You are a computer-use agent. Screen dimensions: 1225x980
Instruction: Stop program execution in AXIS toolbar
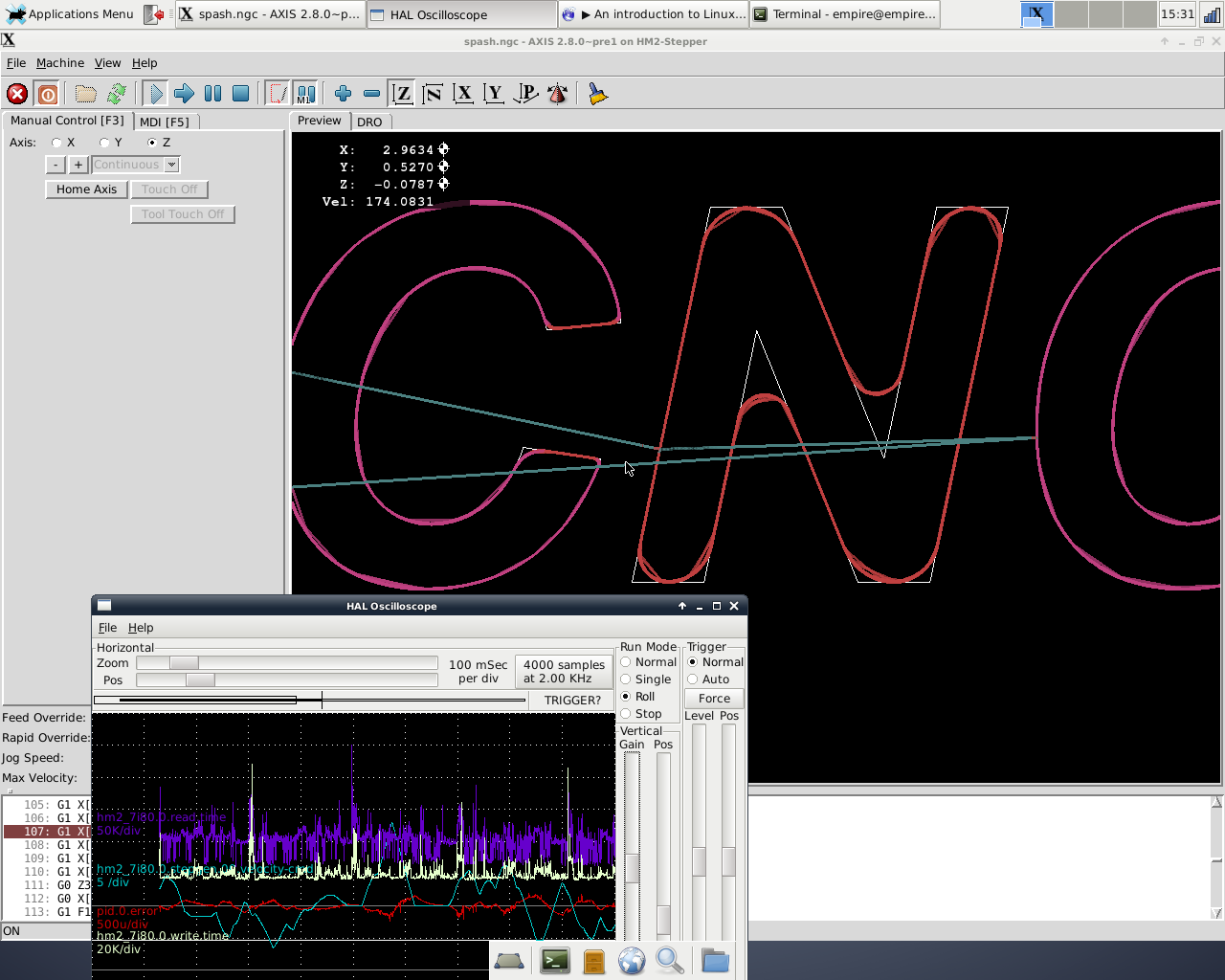click(241, 94)
